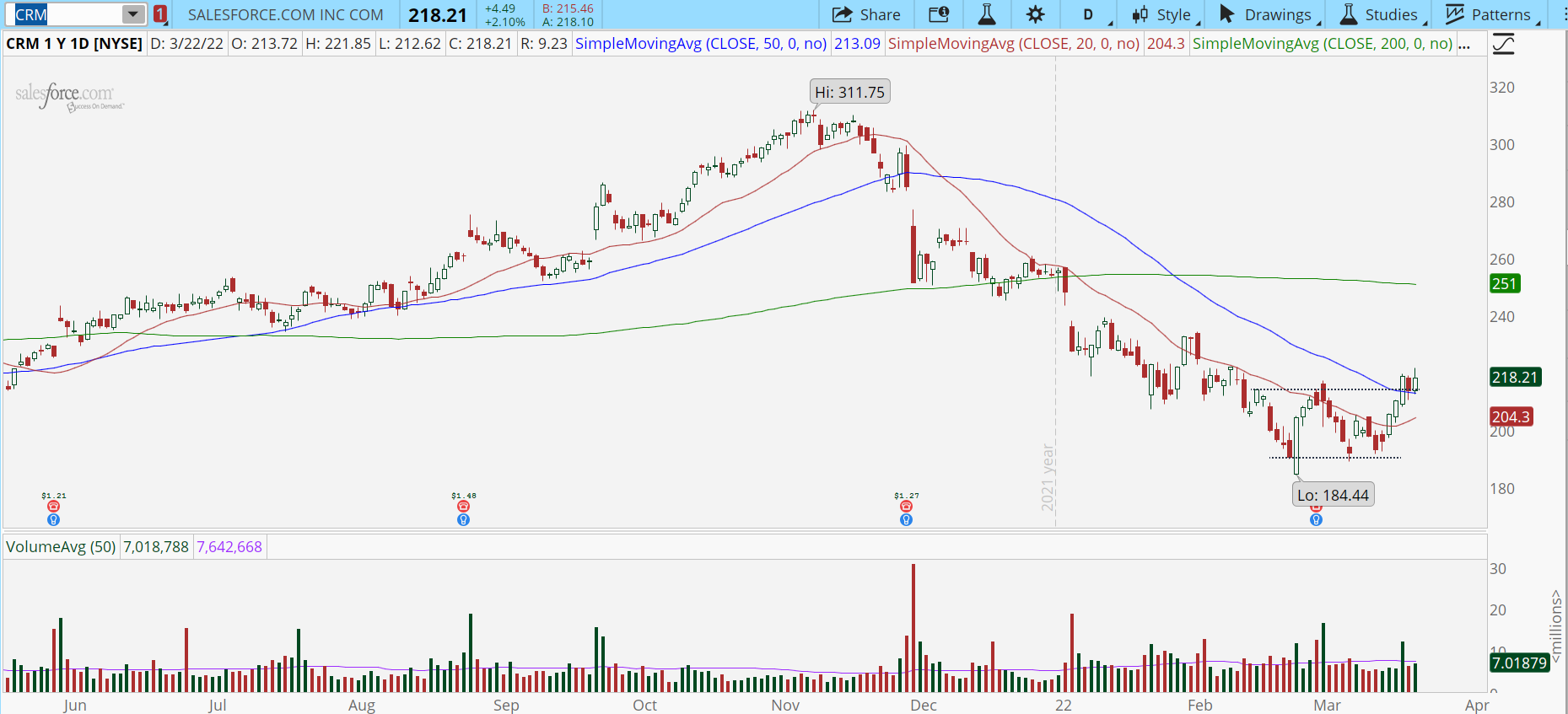This screenshot has height=714, width=1568.
Task: Click the 20-day SMA value 204.3 in header
Action: [x=1166, y=44]
